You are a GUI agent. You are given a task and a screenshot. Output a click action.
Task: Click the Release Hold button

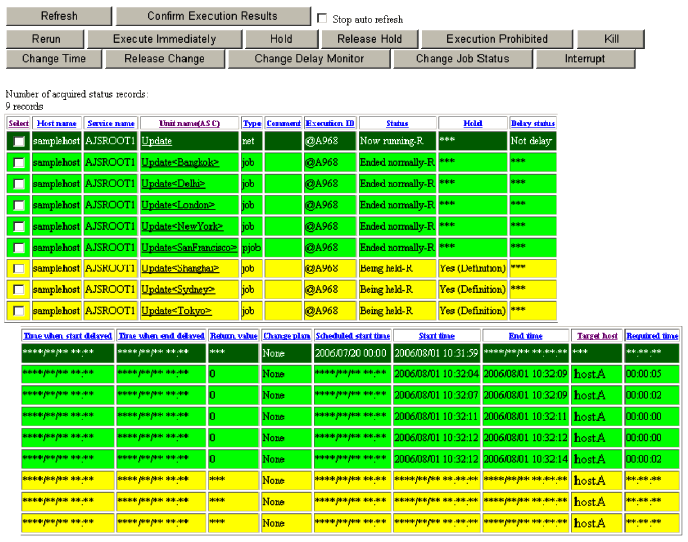tap(369, 39)
